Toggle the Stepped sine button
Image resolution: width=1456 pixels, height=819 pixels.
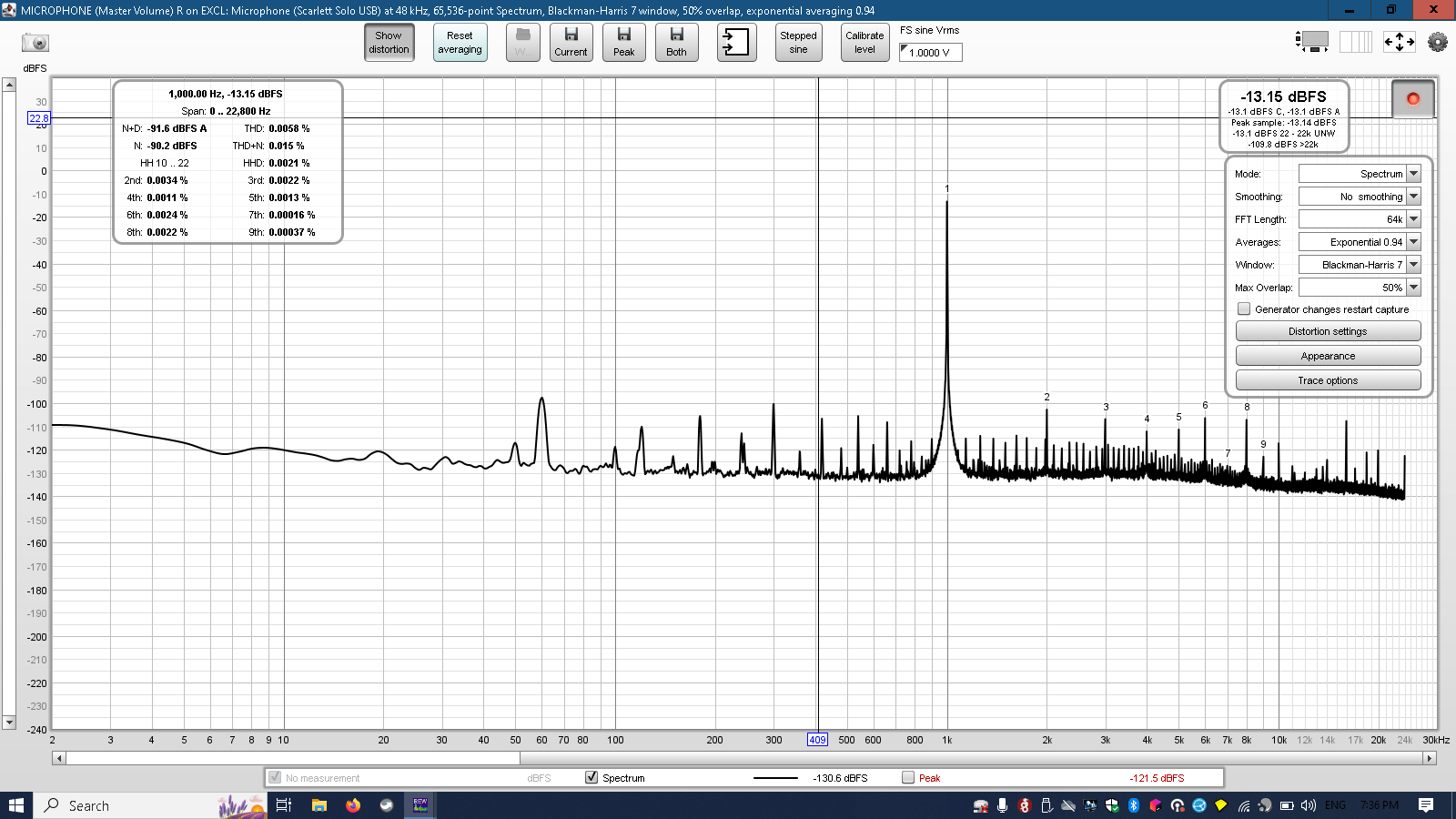click(798, 42)
